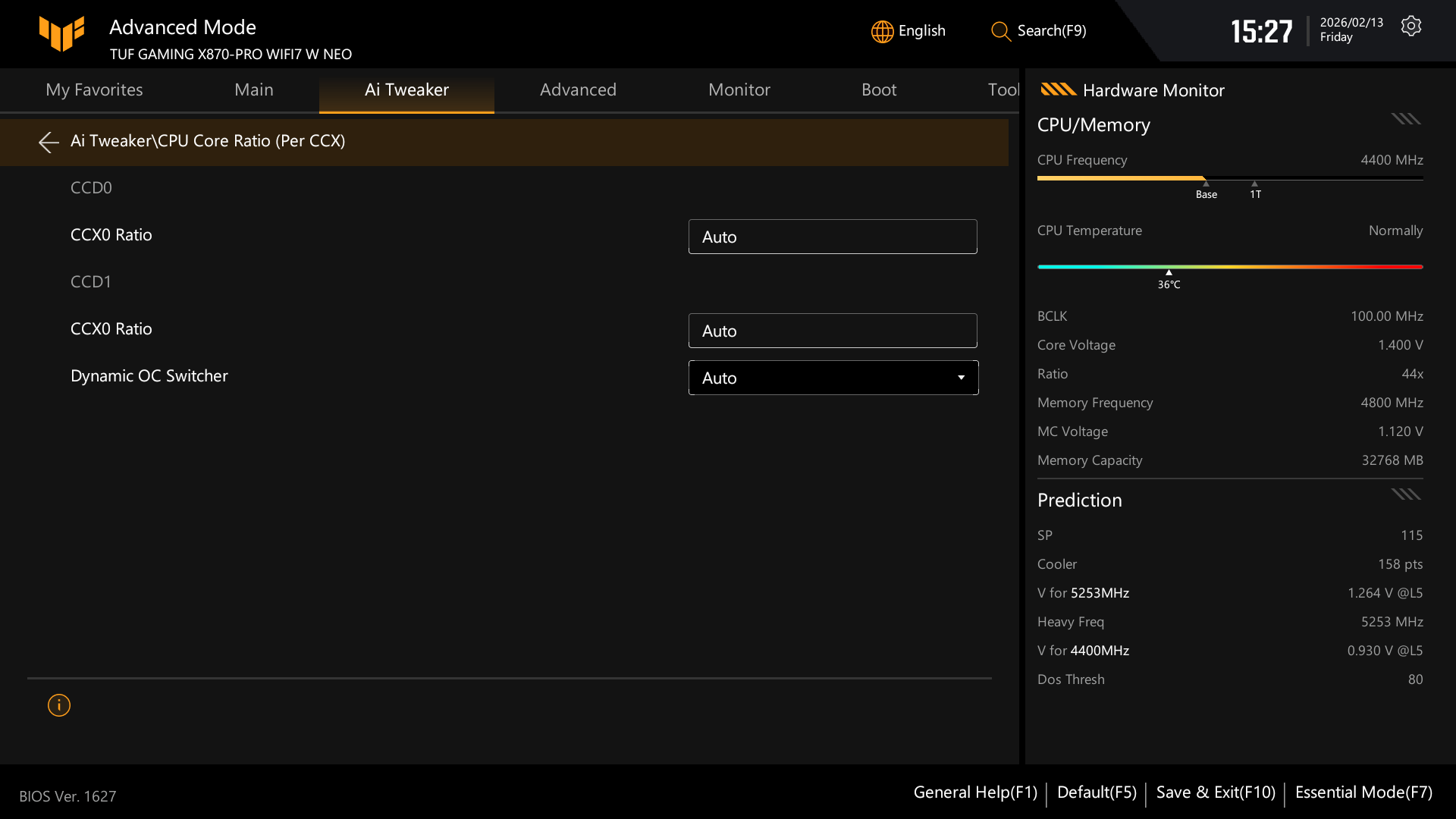
Task: Click the info circle icon
Action: pos(59,705)
